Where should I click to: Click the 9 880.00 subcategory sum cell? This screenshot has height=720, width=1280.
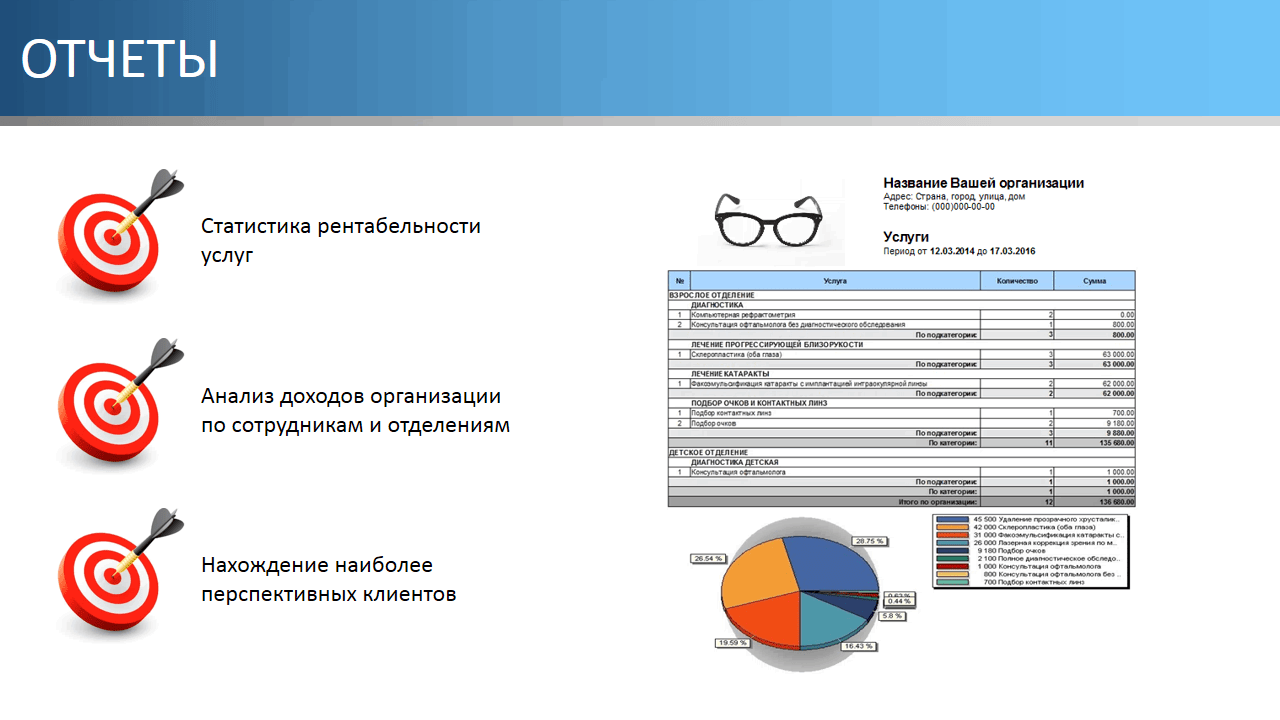tap(1094, 433)
